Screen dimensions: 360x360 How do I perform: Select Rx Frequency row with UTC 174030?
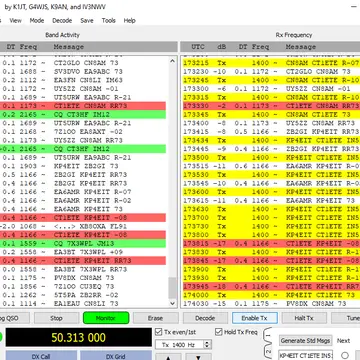coord(271,304)
